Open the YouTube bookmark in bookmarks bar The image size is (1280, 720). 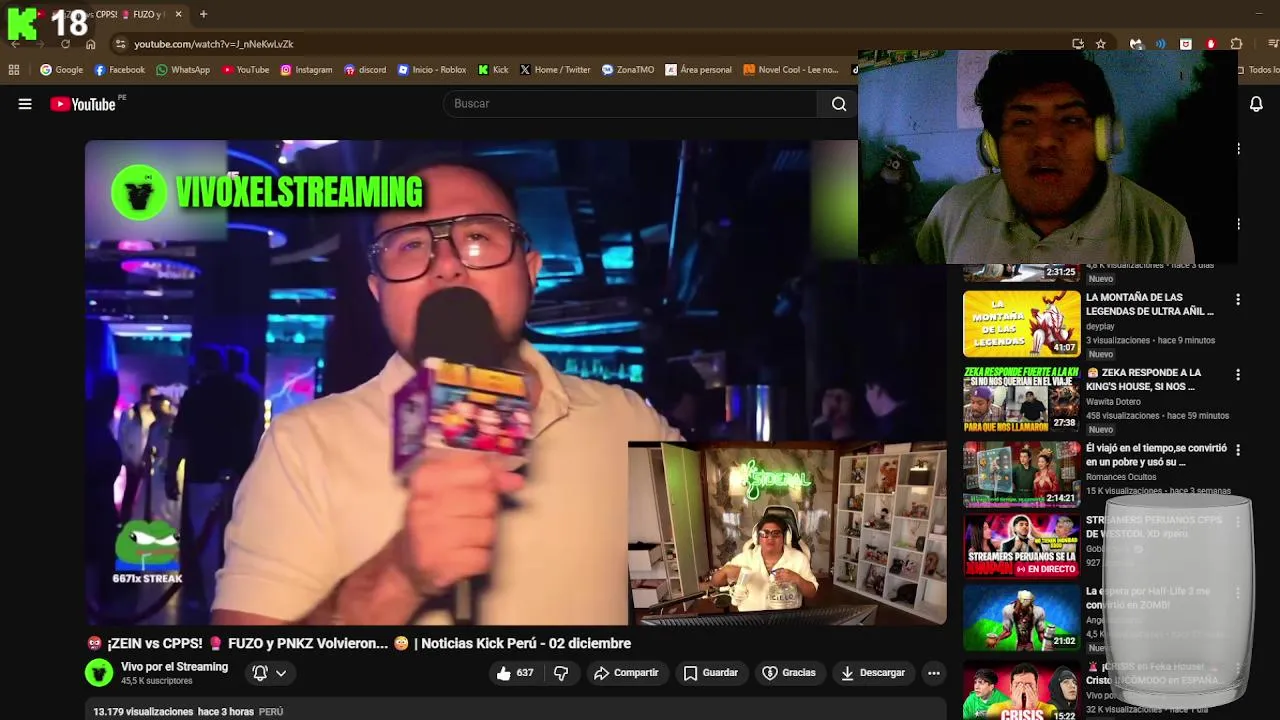click(245, 70)
